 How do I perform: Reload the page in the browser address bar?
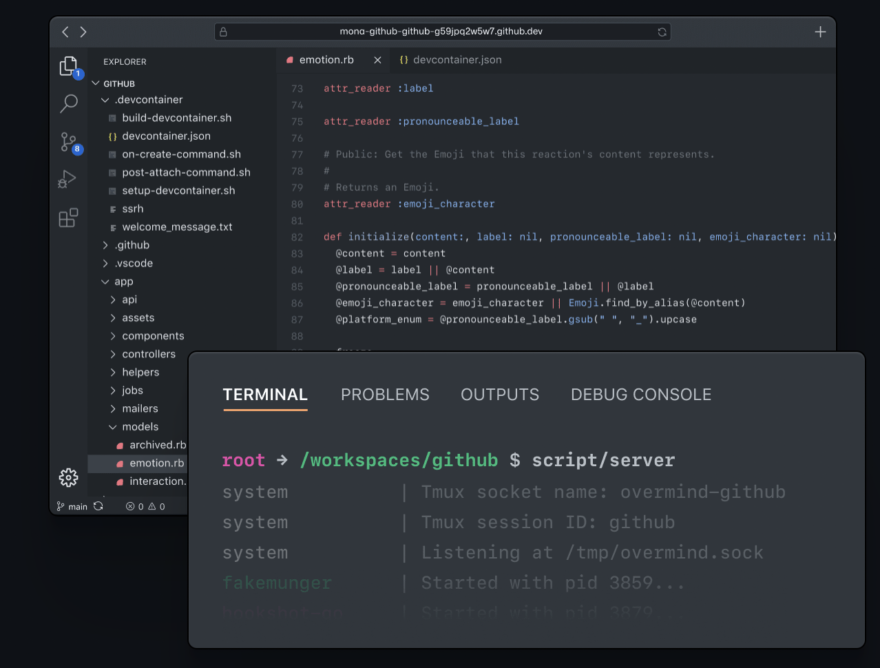pyautogui.click(x=662, y=31)
